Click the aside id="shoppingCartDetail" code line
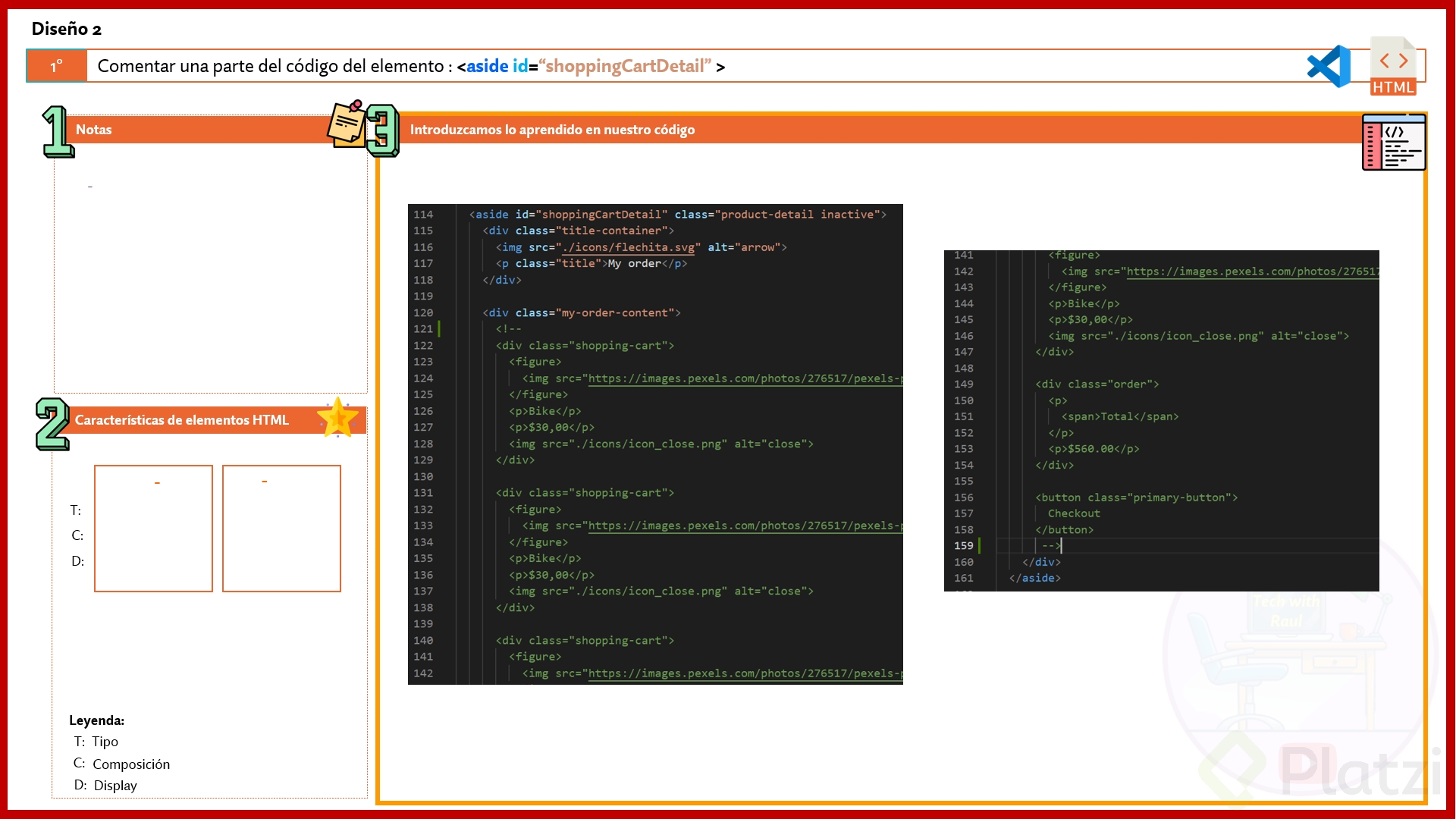Image resolution: width=1456 pixels, height=819 pixels. click(x=677, y=215)
